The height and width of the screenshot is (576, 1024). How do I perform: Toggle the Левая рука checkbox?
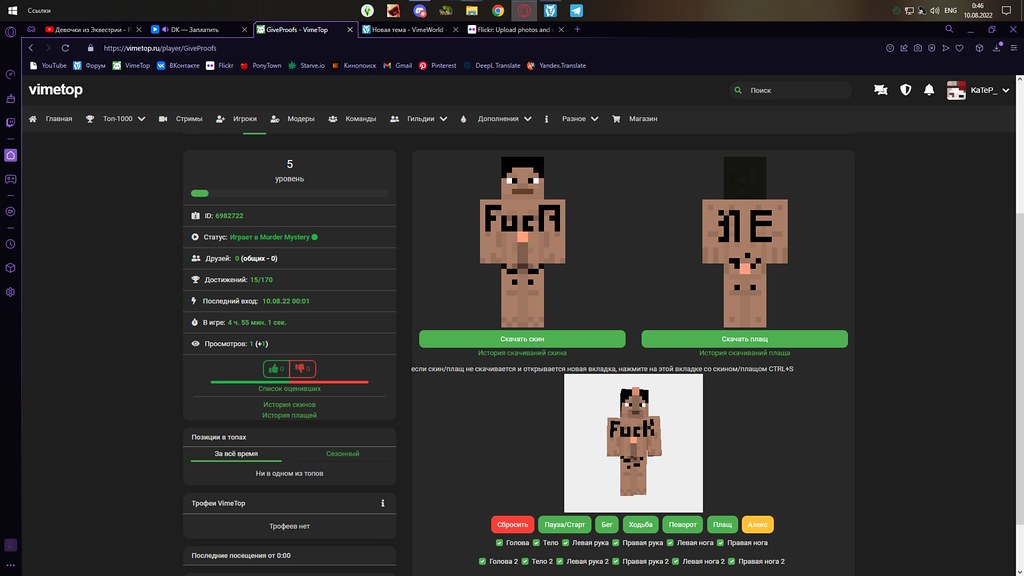(566, 543)
